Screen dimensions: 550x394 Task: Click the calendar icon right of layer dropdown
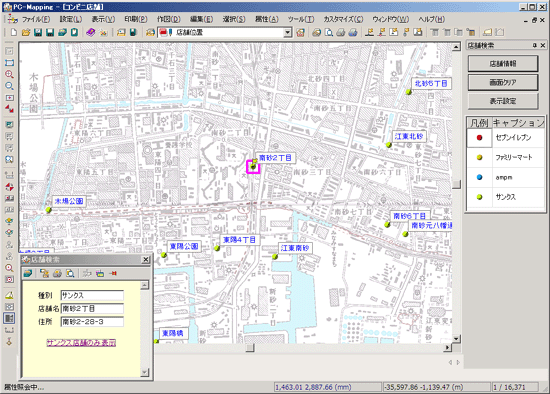click(300, 33)
